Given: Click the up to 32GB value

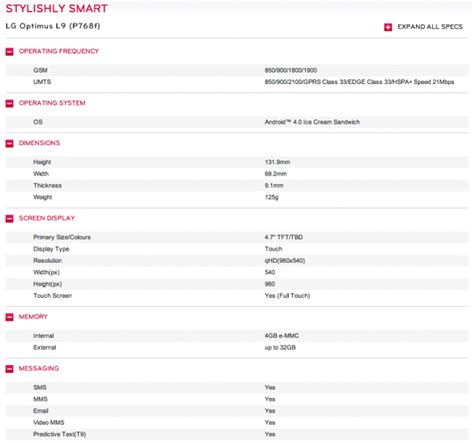Looking at the screenshot, I should 280,348.
